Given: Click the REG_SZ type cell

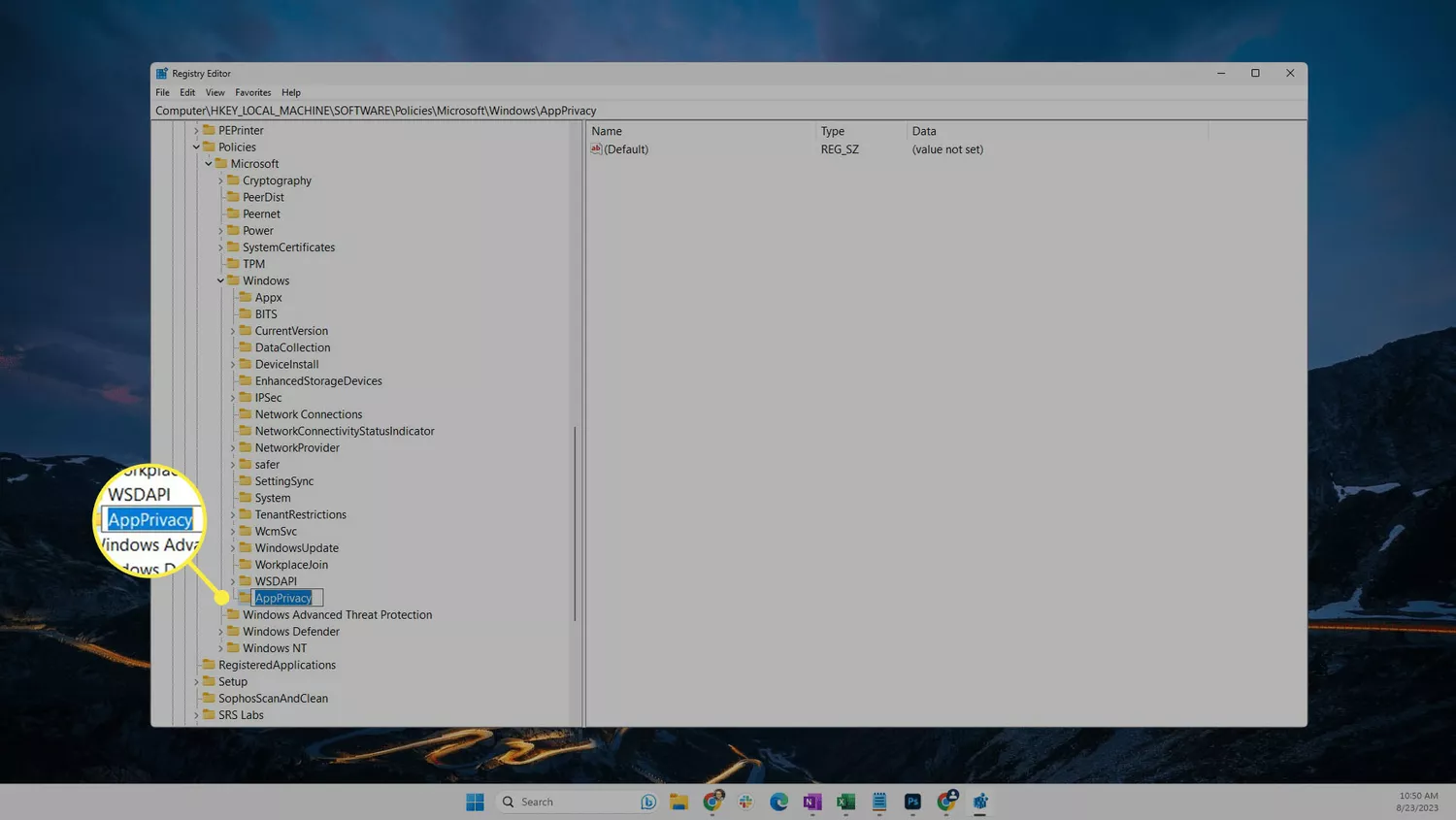Looking at the screenshot, I should pos(840,149).
